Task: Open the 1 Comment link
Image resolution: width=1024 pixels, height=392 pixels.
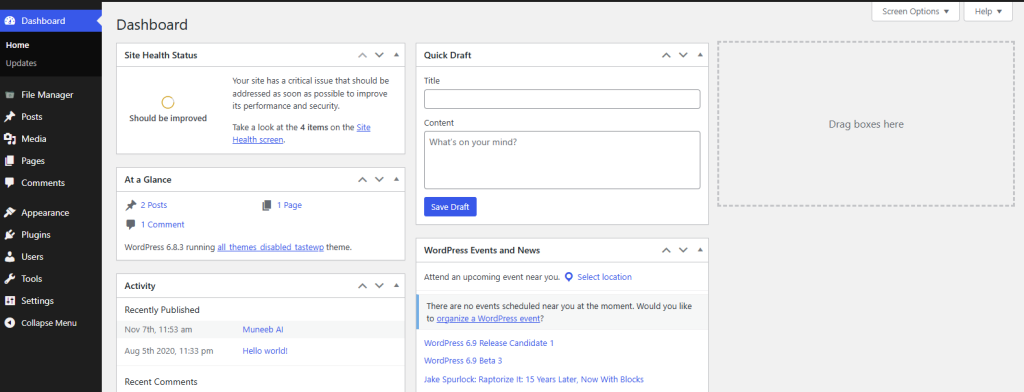Action: pos(163,225)
